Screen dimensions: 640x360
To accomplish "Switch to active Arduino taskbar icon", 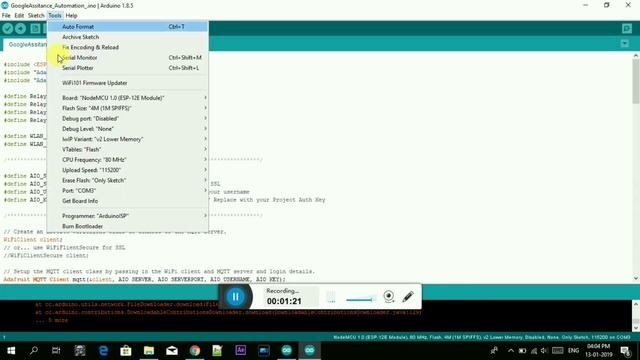I will click(x=310, y=350).
